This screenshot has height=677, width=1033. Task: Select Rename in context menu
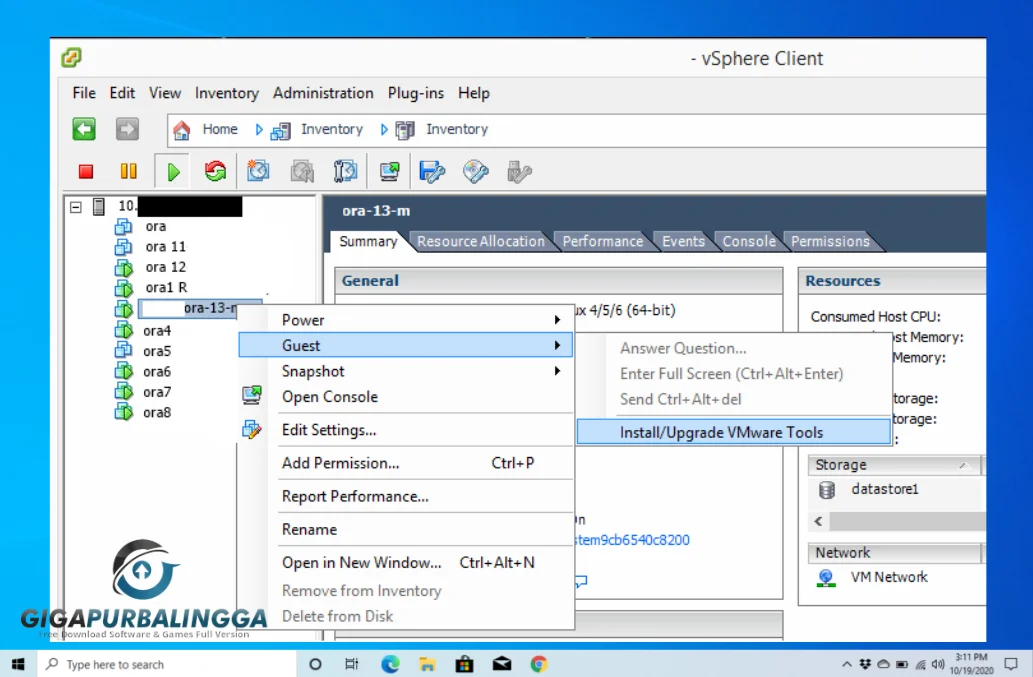405,529
